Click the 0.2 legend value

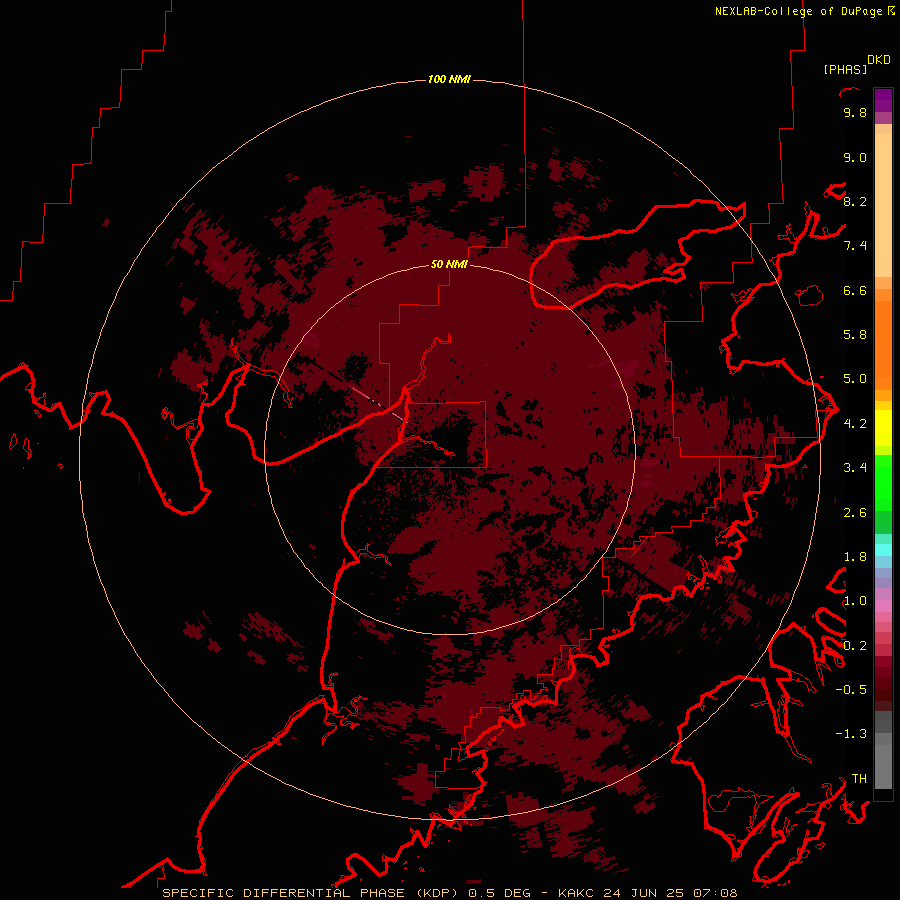coord(855,646)
